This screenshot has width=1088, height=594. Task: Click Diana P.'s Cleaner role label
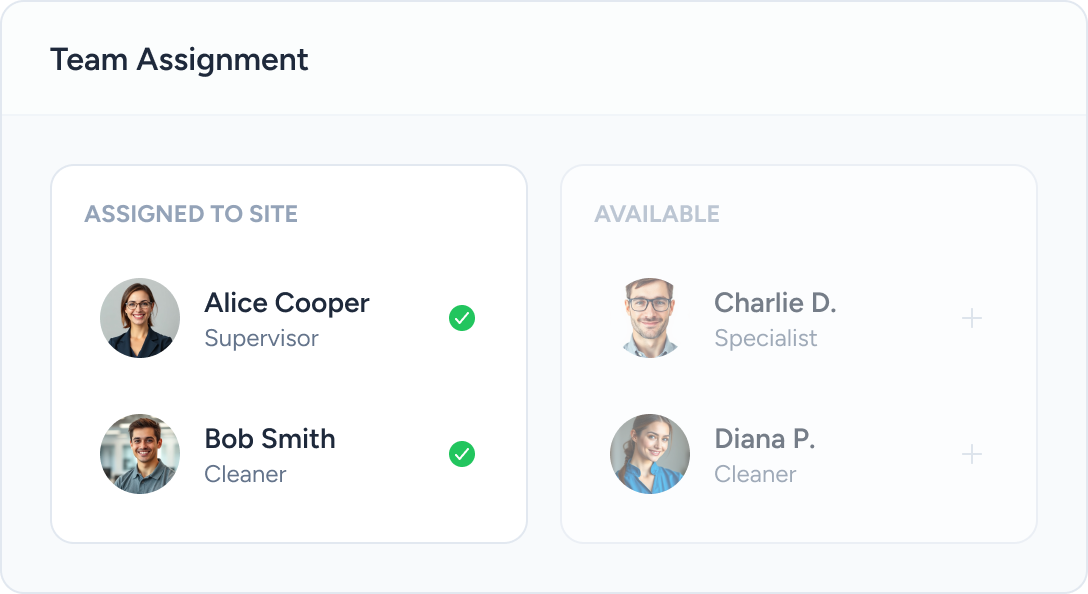tap(755, 474)
